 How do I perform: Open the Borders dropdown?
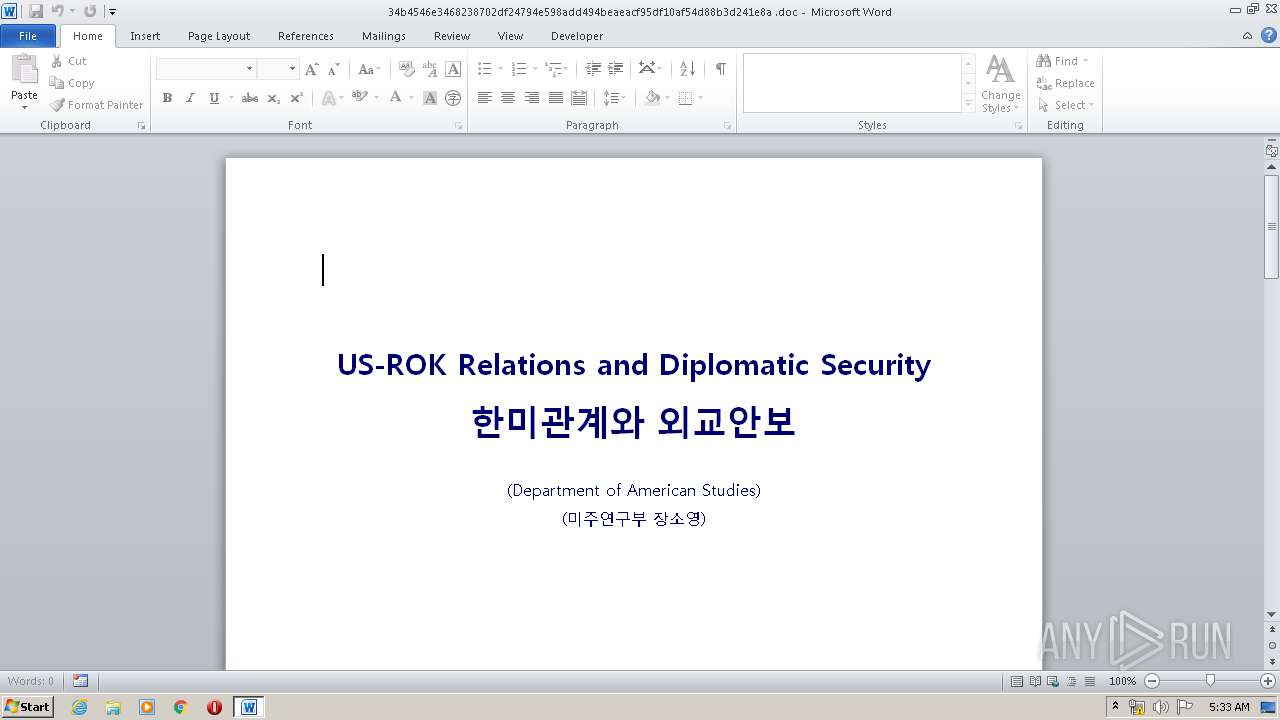point(700,98)
